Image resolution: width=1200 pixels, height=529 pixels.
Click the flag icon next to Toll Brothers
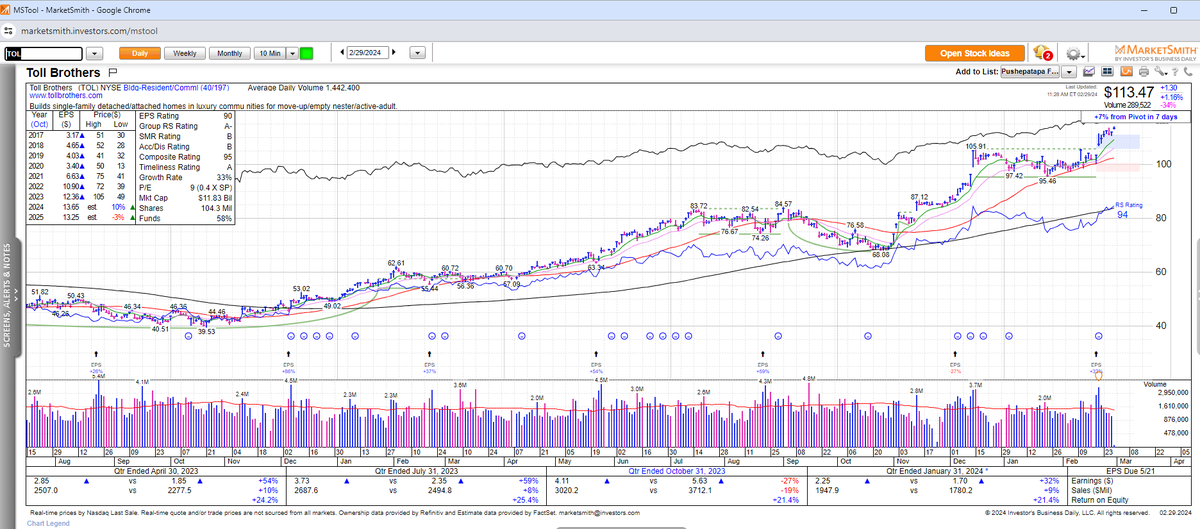click(112, 73)
